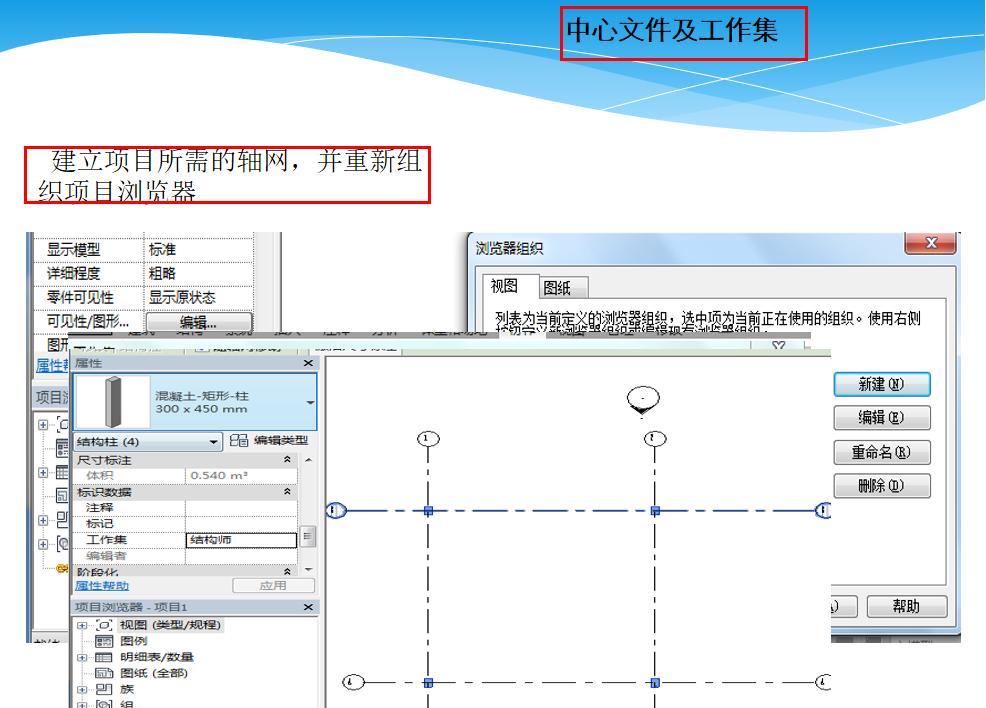The image size is (986, 708).
Task: Click the 图纸 (全部) sheets icon
Action: pos(102,673)
